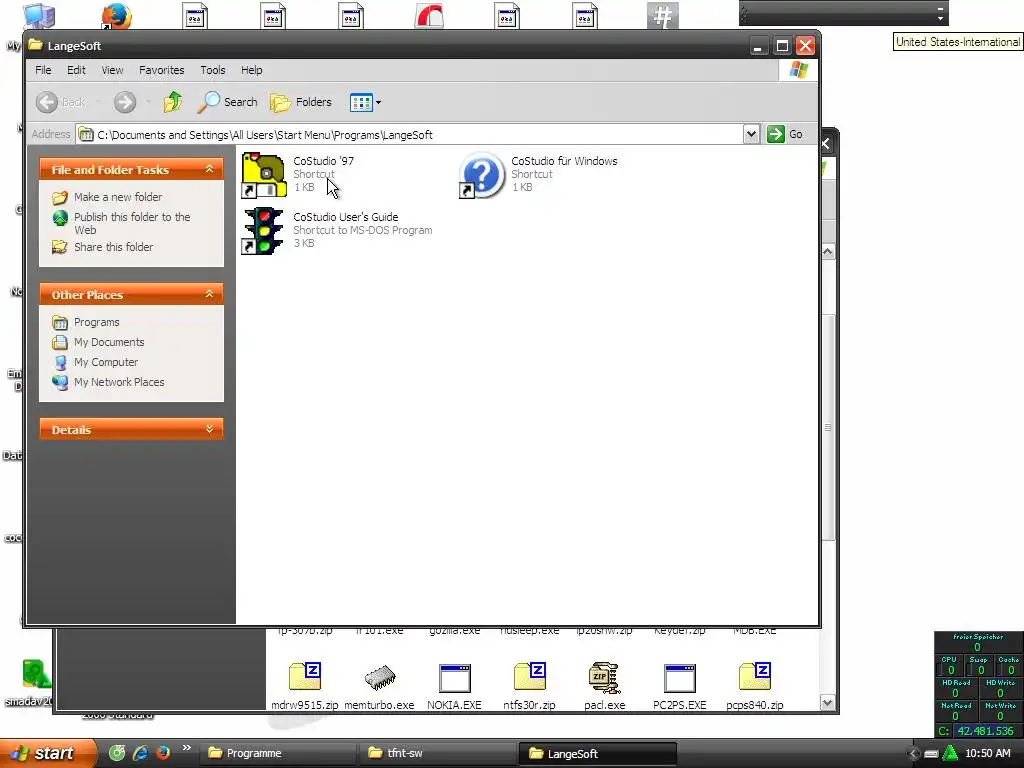Open the Firefox desktop shortcut
Screen dimensions: 1024x768
coord(116,16)
